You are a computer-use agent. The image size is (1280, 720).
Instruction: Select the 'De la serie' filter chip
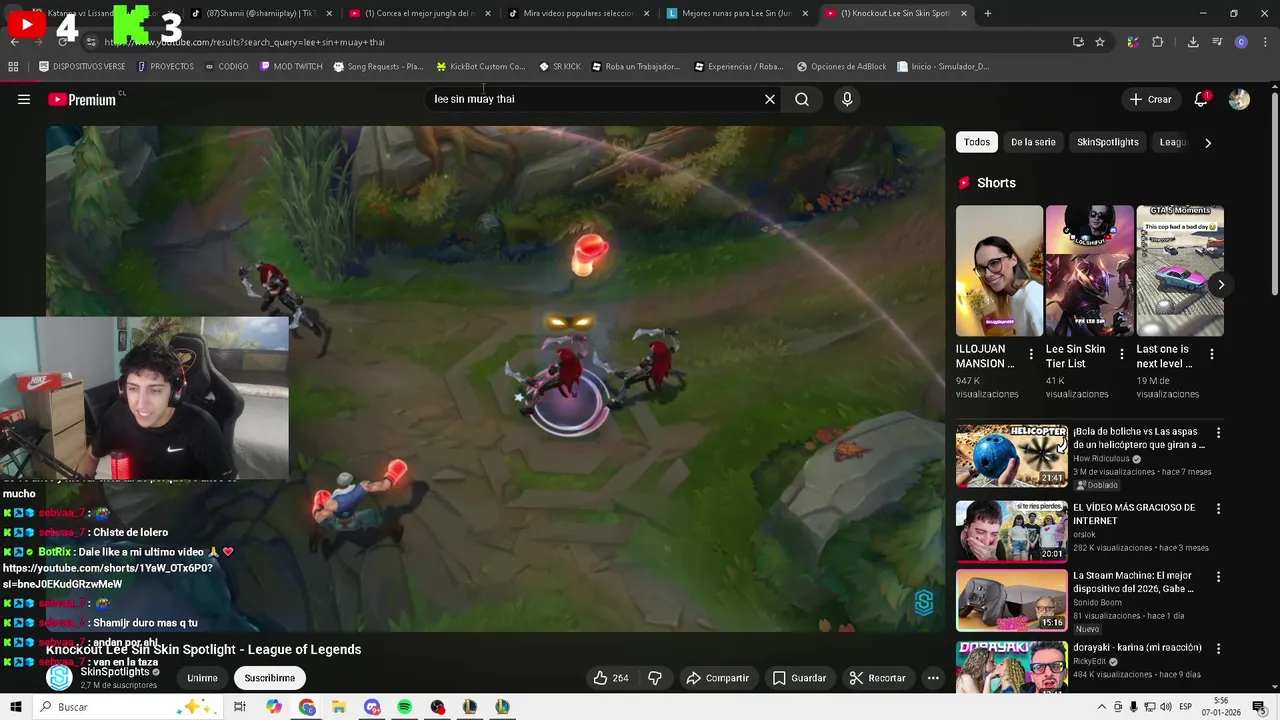[1033, 142]
